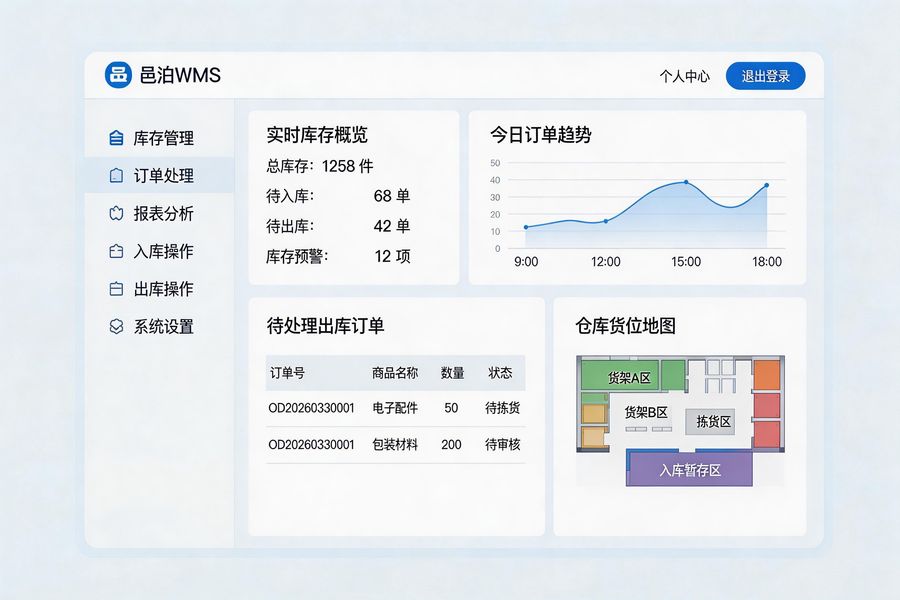900x600 pixels.
Task: Click the 待处理出库订单 card title
Action: point(325,326)
